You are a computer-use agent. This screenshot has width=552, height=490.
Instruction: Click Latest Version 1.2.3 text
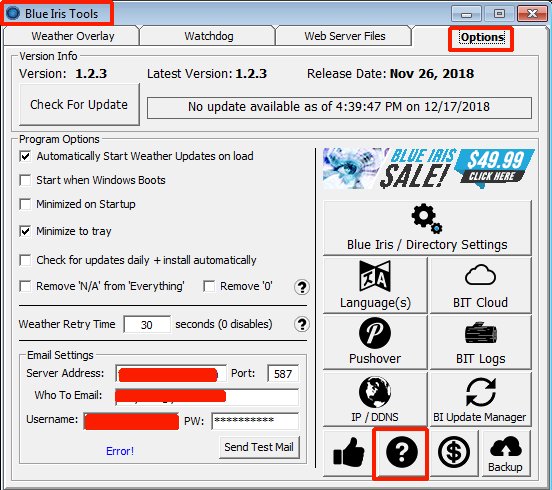point(207,74)
